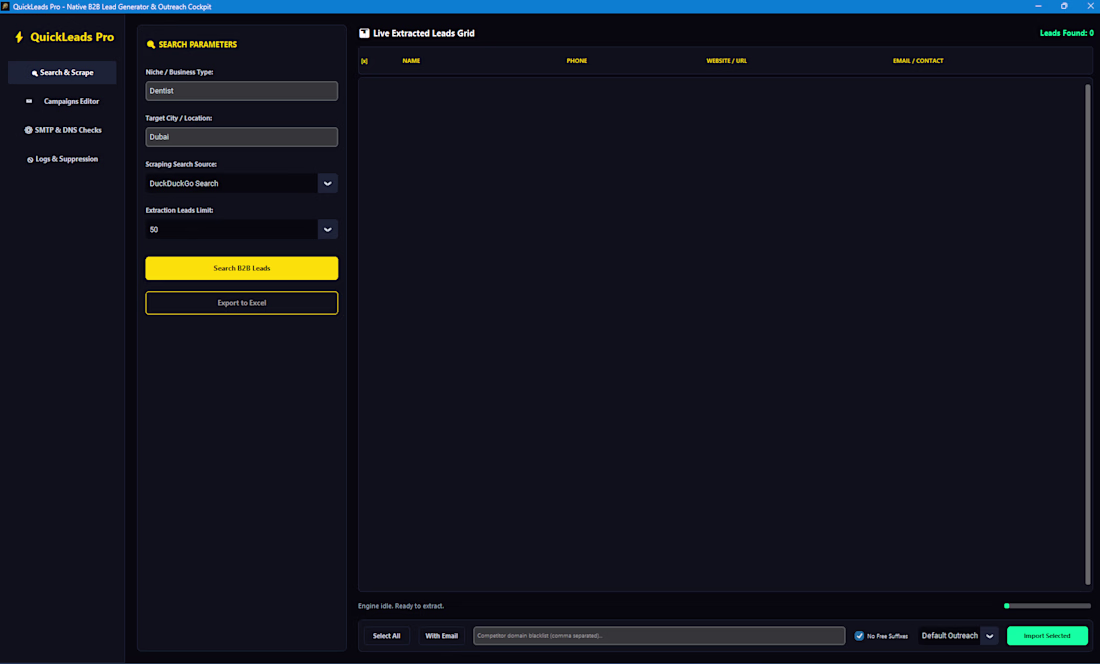1100x664 pixels.
Task: Click the app icon in the title bar
Action: click(5, 6)
